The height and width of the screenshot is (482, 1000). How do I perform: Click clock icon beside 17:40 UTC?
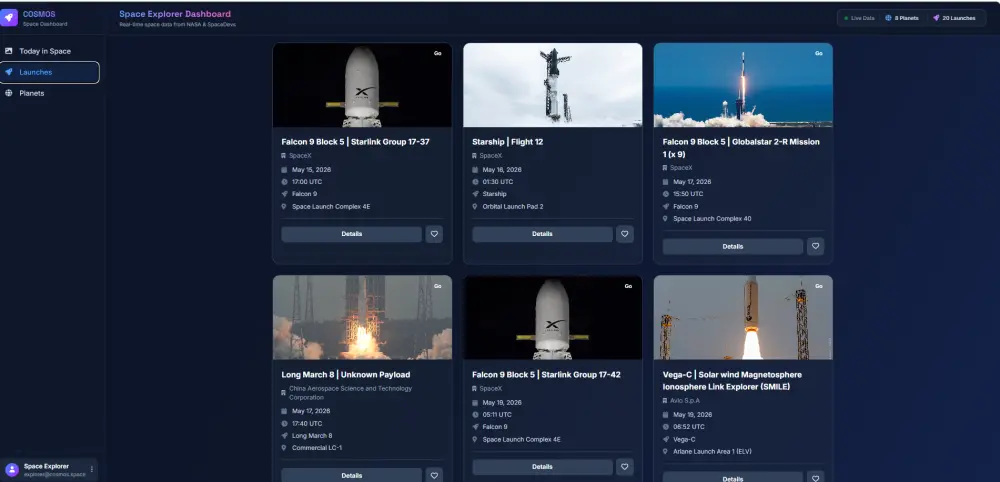coord(284,423)
